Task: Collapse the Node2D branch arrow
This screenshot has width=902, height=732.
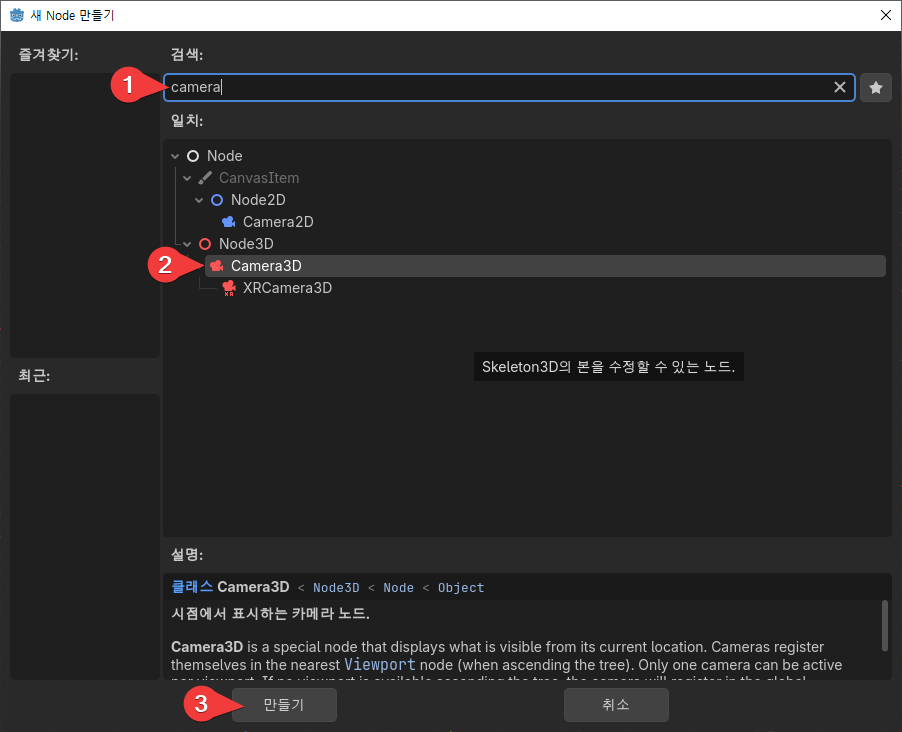Action: (199, 200)
